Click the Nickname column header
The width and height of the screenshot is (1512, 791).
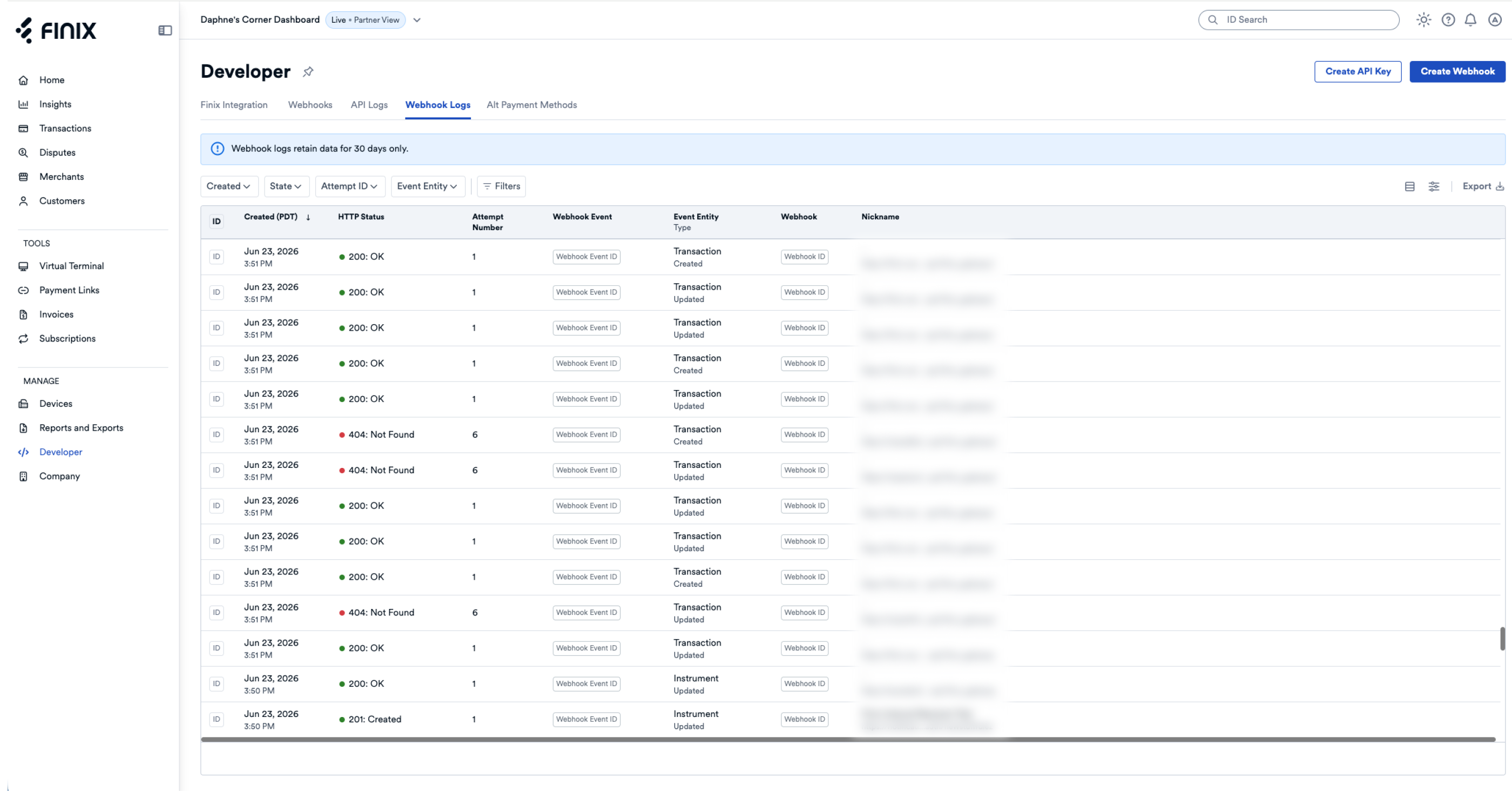click(x=880, y=217)
